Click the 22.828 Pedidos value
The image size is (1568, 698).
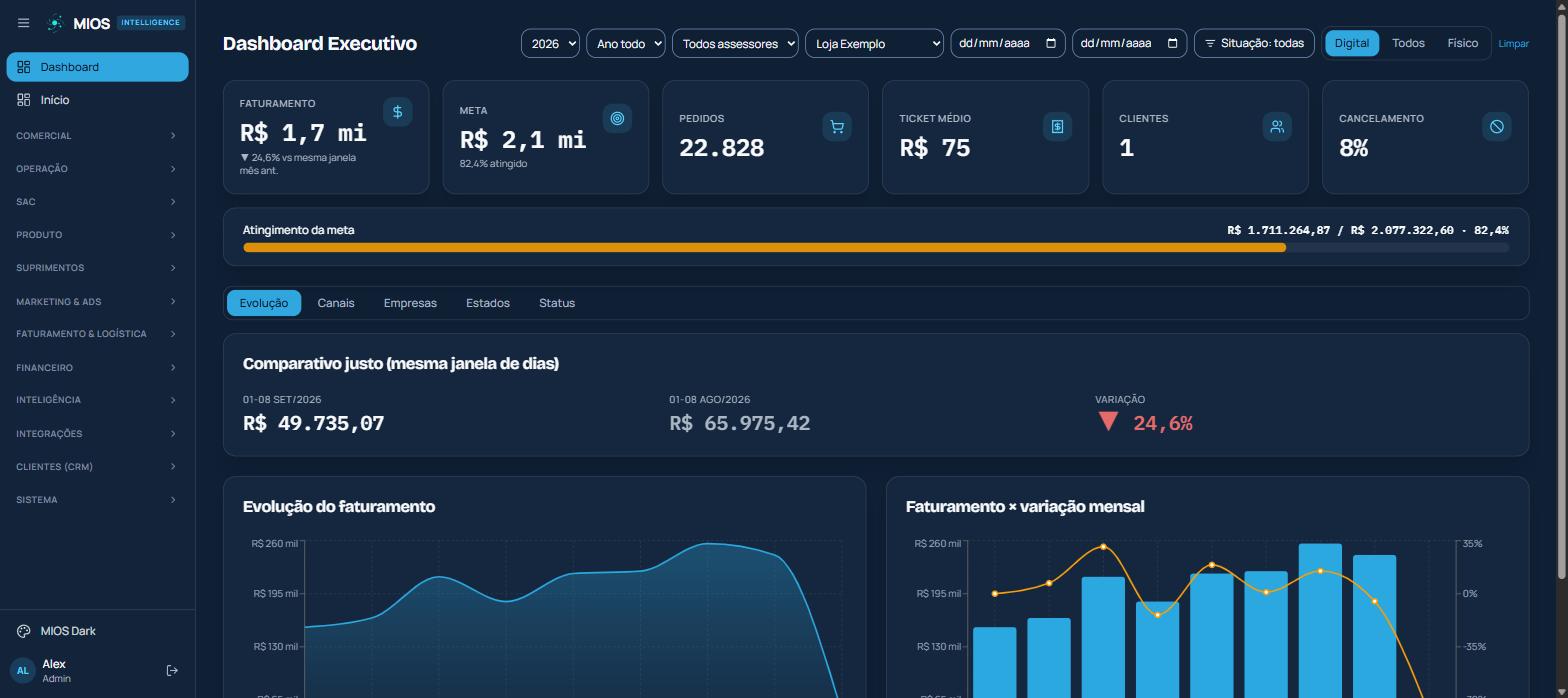point(721,148)
